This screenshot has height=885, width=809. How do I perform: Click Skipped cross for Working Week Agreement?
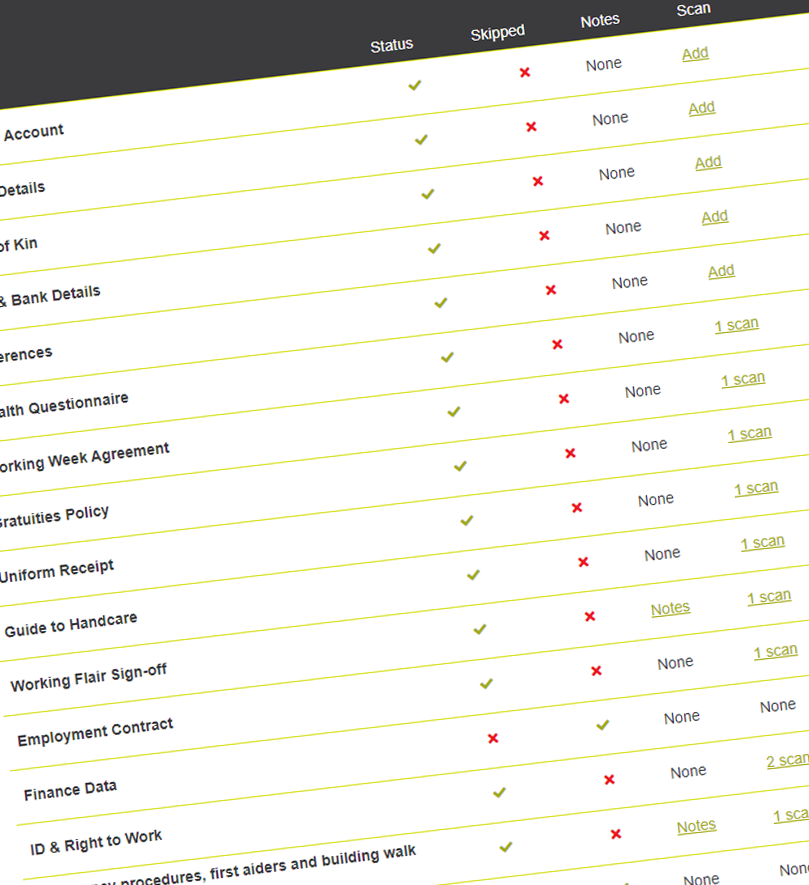[x=564, y=399]
